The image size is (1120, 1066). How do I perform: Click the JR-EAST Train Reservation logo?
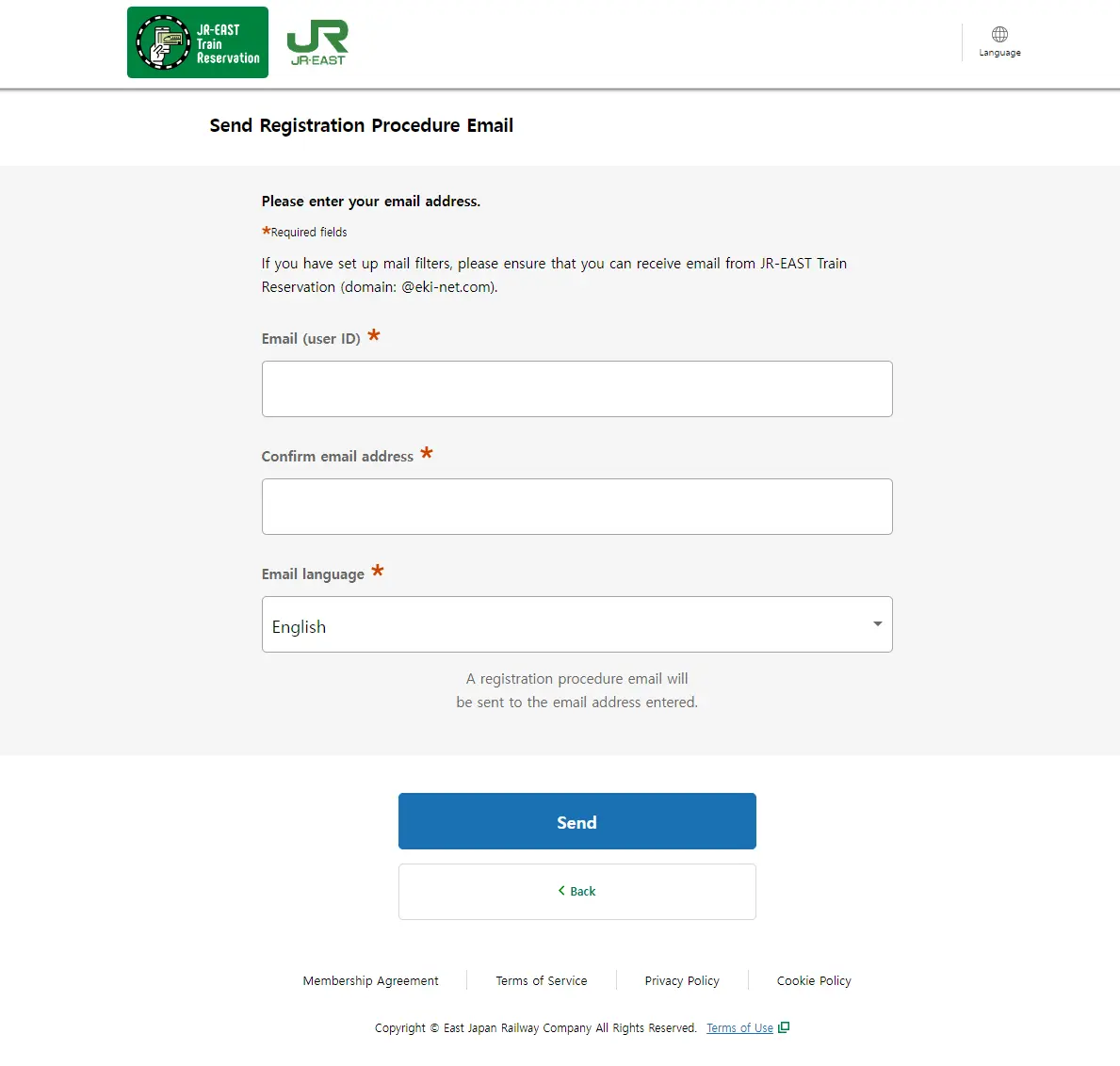coord(198,42)
